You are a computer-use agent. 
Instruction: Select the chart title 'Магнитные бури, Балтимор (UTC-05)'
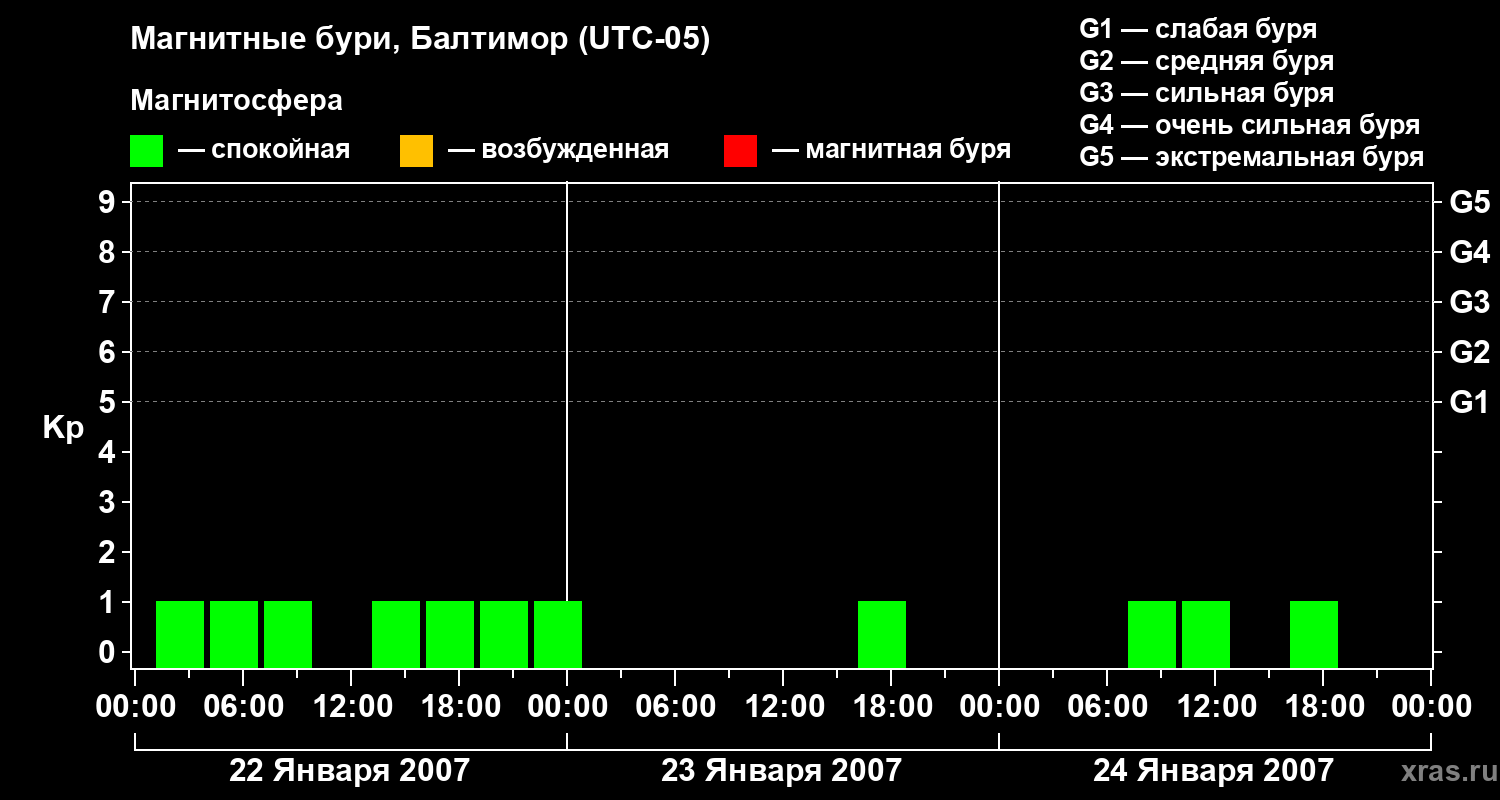click(420, 40)
